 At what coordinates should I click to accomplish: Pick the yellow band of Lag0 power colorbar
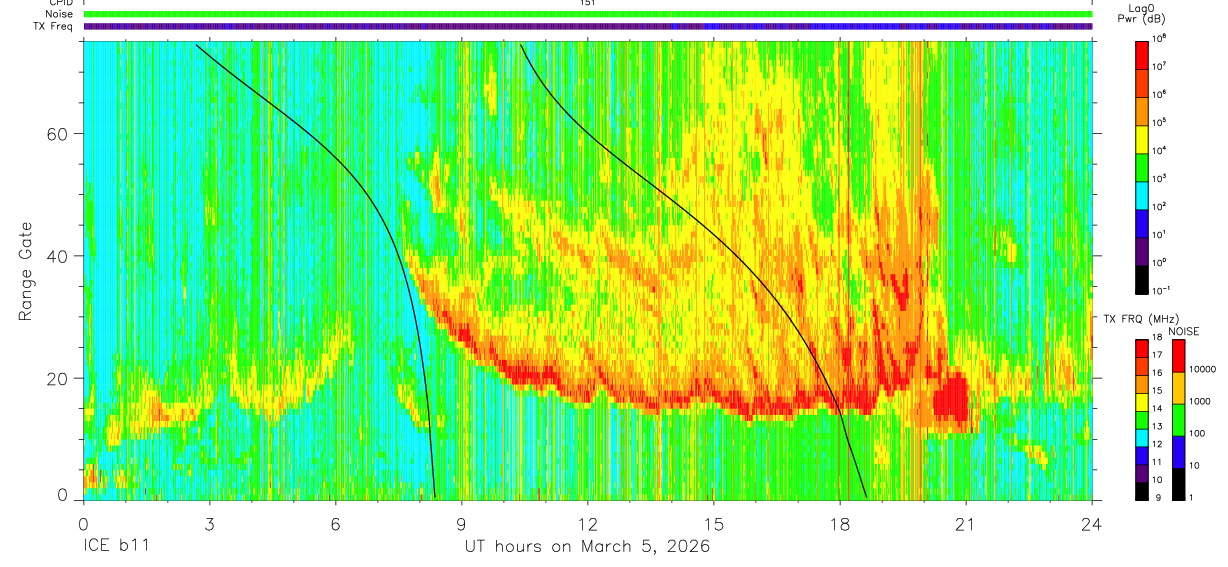point(1141,139)
